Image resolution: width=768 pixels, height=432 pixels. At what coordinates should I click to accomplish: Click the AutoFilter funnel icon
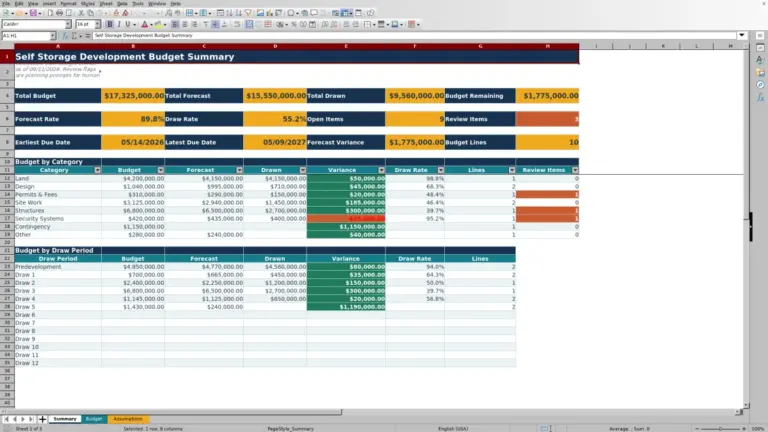[x=248, y=13]
